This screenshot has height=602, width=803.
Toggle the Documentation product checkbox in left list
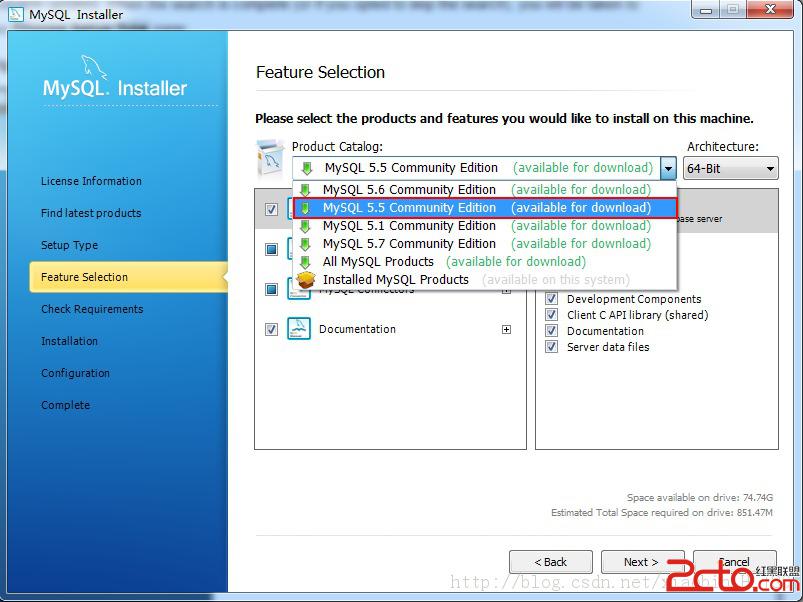(271, 329)
